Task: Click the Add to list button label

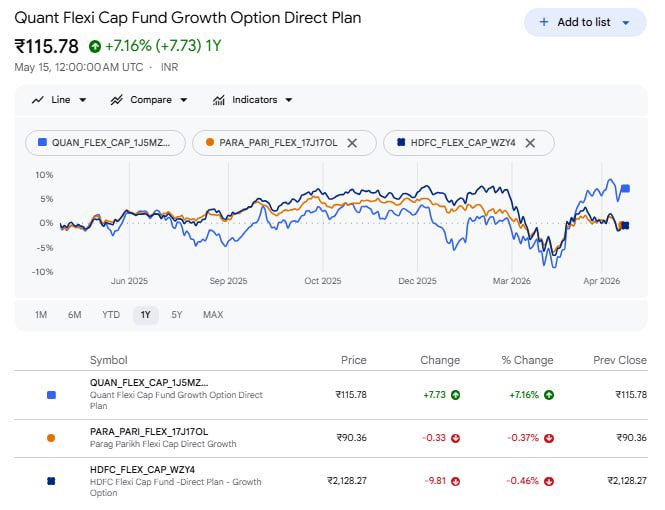Action: point(584,22)
